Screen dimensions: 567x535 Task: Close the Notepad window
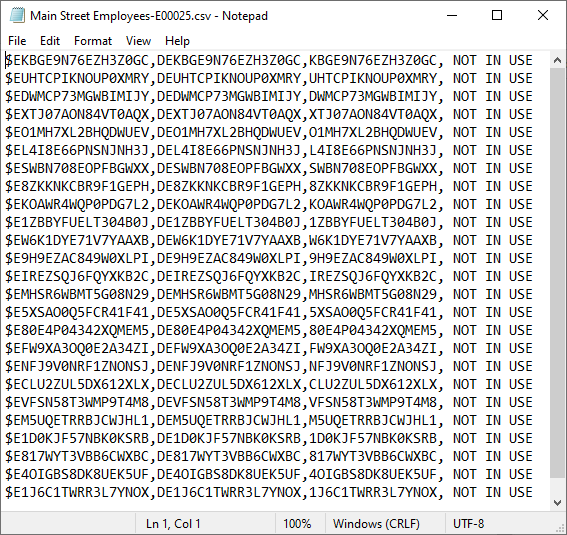pyautogui.click(x=543, y=16)
